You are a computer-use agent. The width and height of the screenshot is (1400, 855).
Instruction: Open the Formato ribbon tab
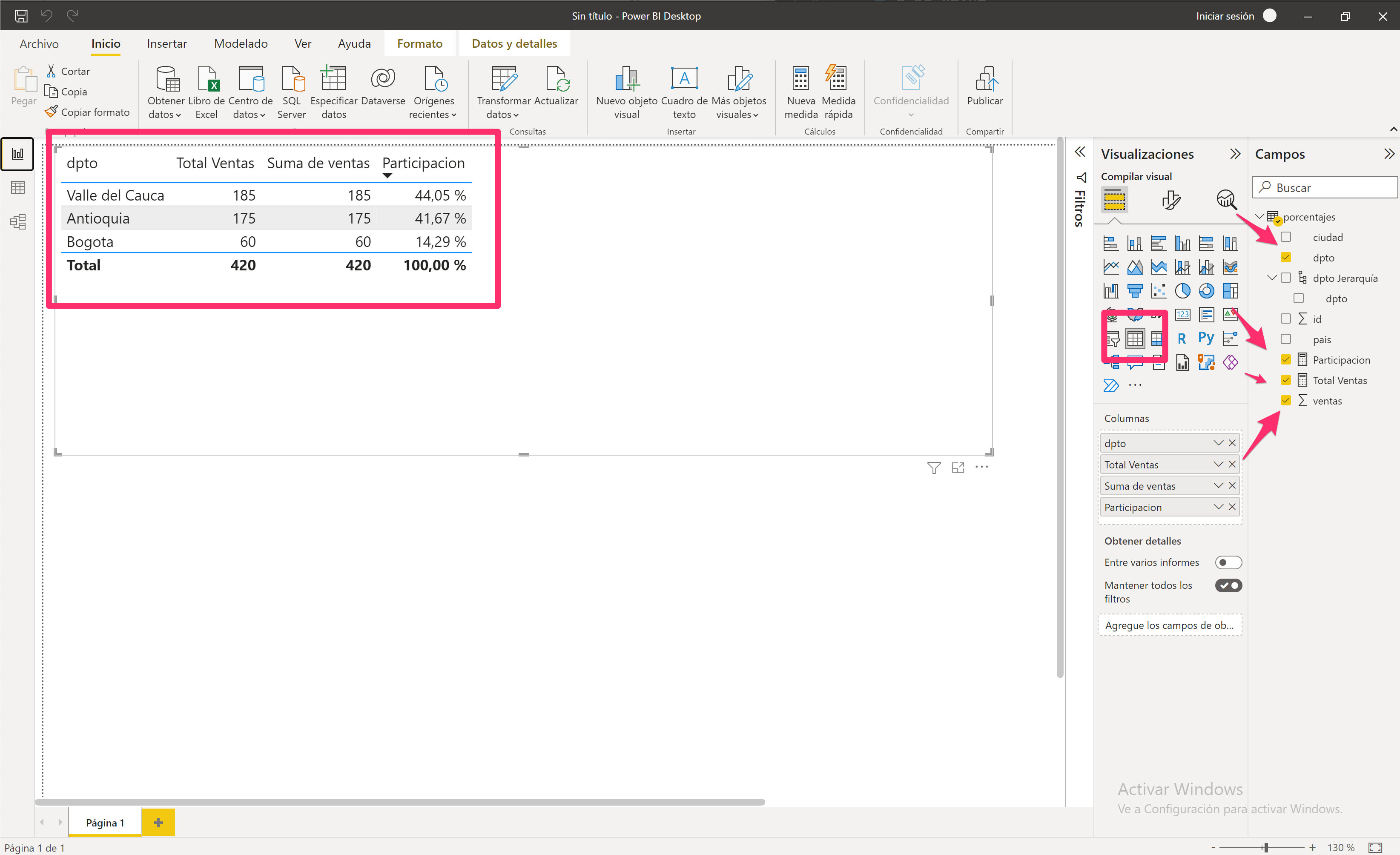click(x=419, y=44)
